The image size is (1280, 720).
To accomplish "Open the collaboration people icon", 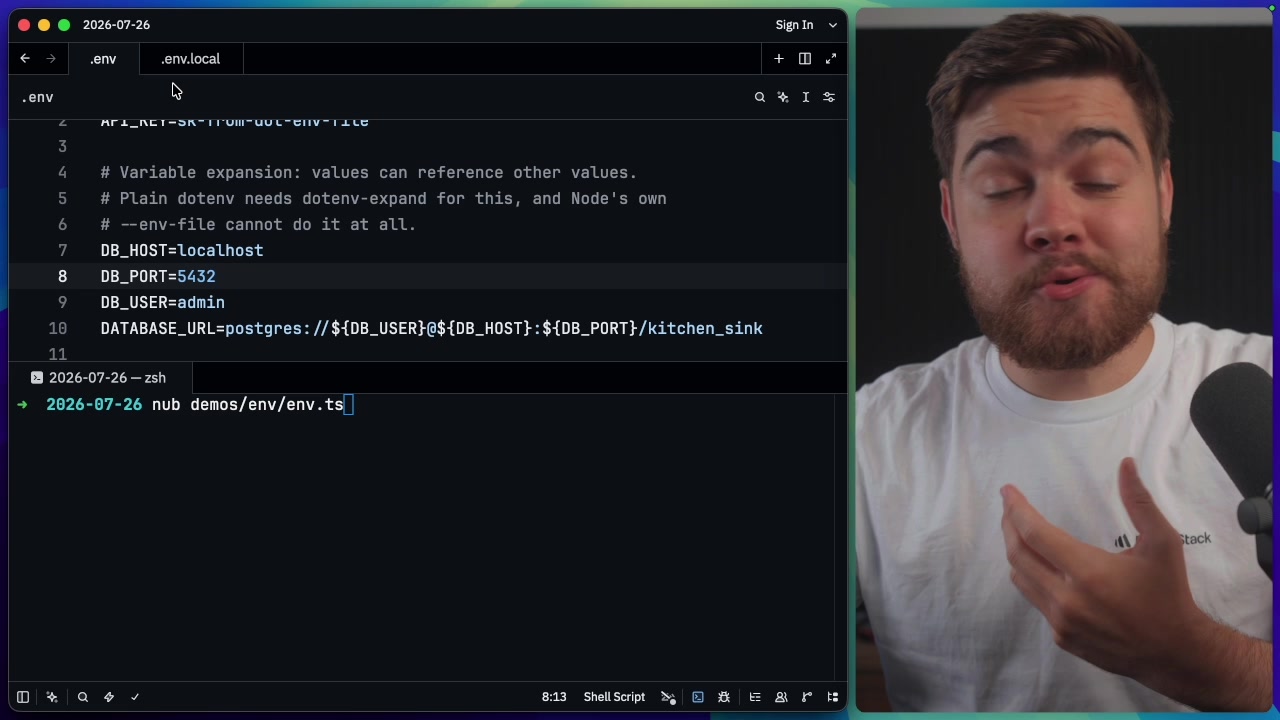I will [x=781, y=697].
